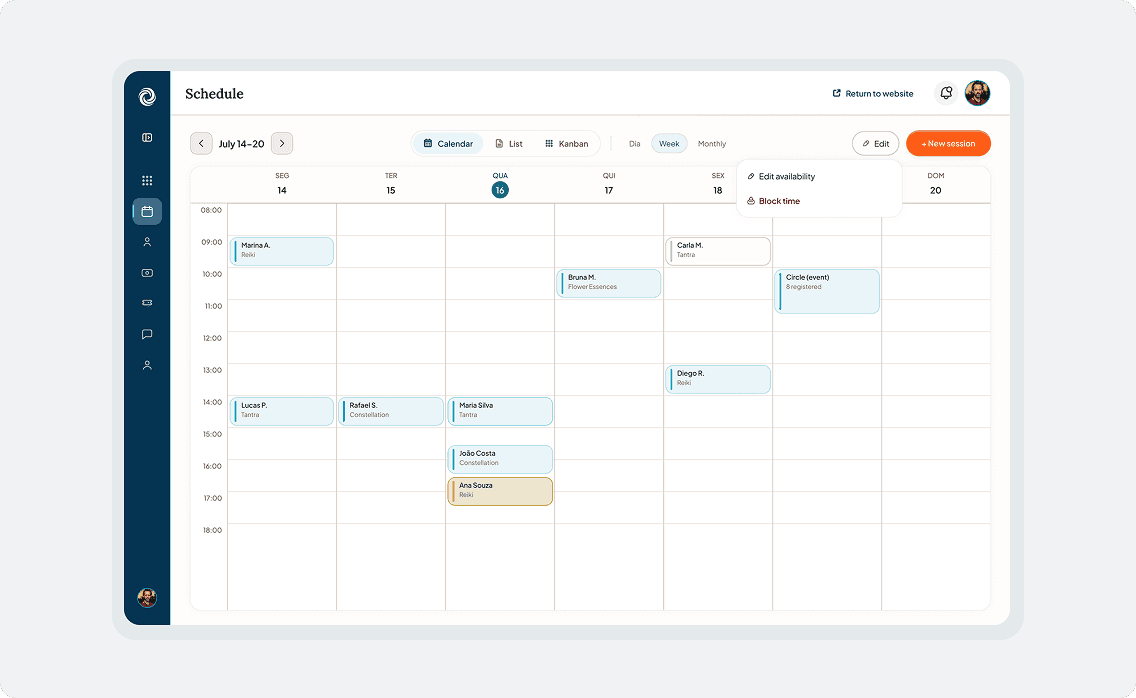Switch to List view tab
The image size is (1136, 698).
pos(509,144)
